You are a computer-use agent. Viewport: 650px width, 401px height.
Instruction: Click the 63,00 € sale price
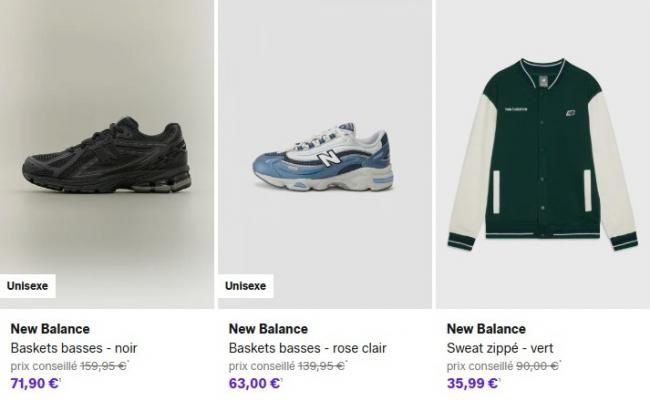[254, 383]
